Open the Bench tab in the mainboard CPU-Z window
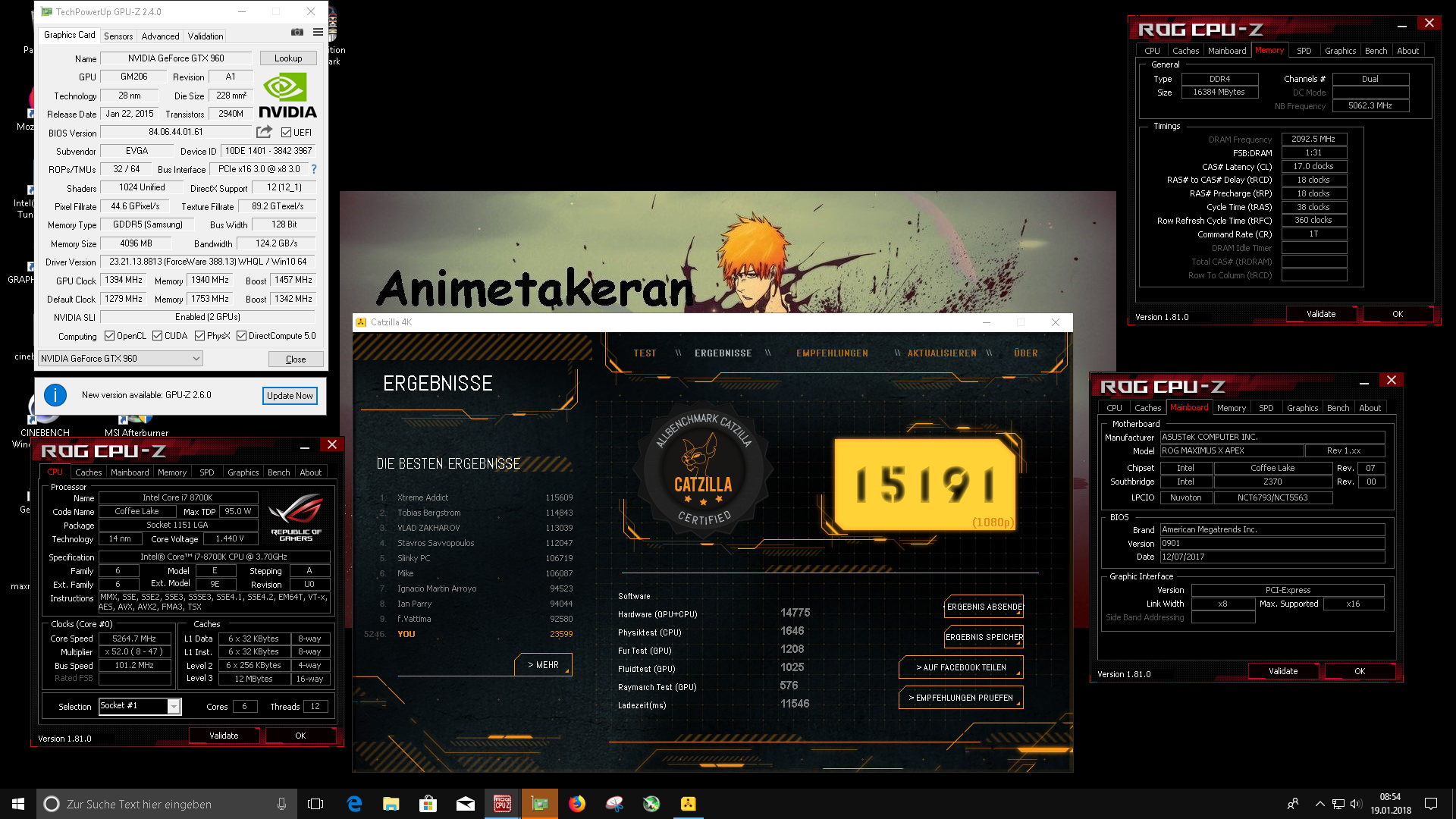Viewport: 1456px width, 819px height. pos(1338,408)
